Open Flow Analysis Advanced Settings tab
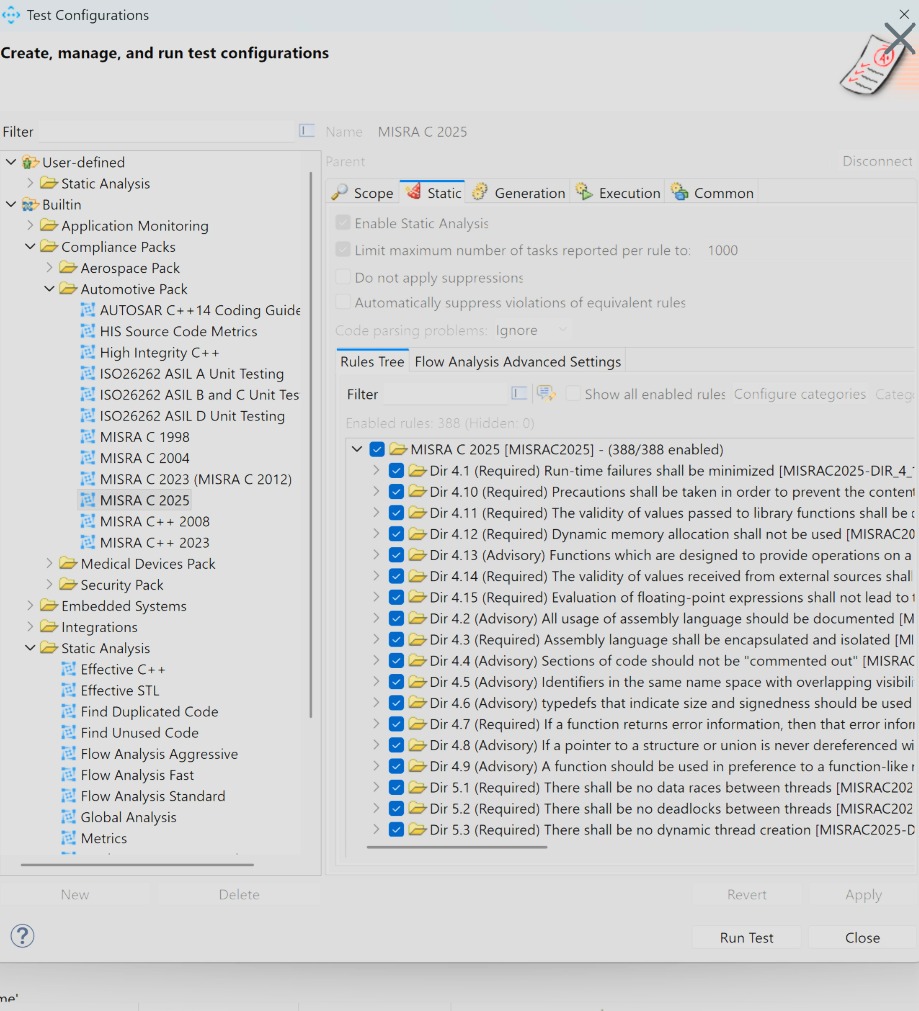Screen dimensions: 919x1011 tap(517, 362)
